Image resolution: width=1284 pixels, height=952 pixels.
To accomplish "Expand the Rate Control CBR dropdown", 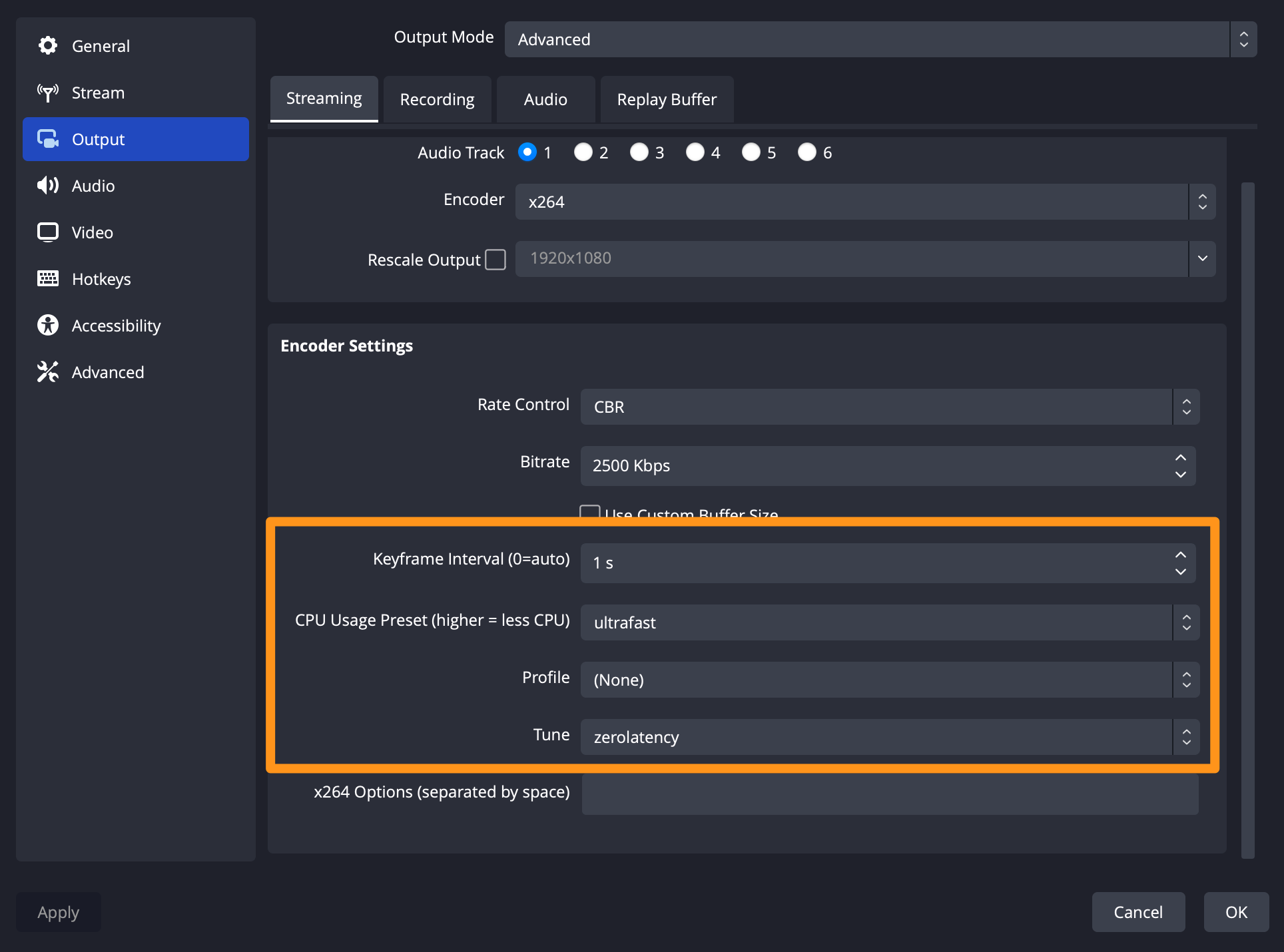I will (889, 407).
